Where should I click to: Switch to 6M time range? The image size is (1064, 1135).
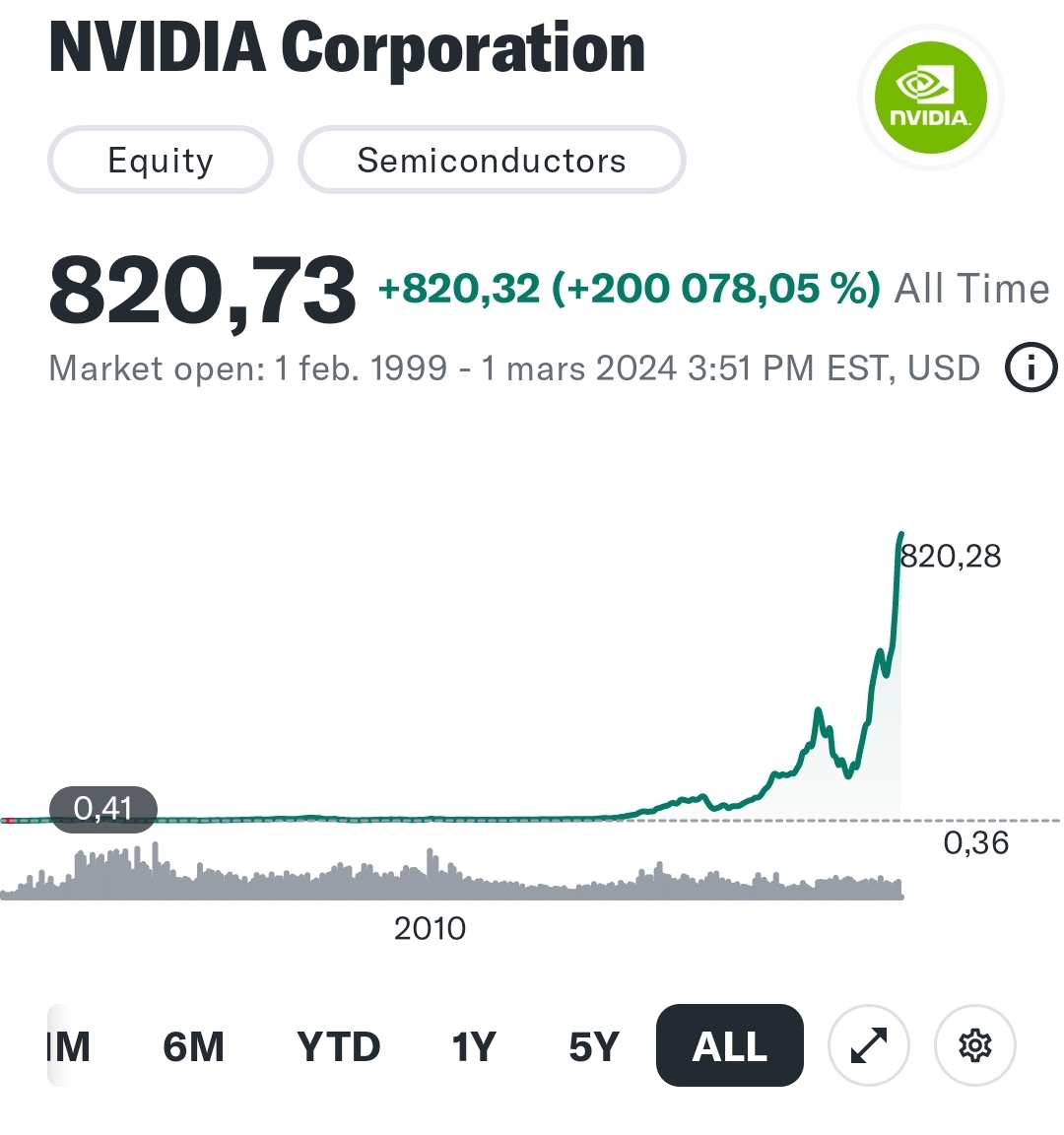(x=193, y=1046)
